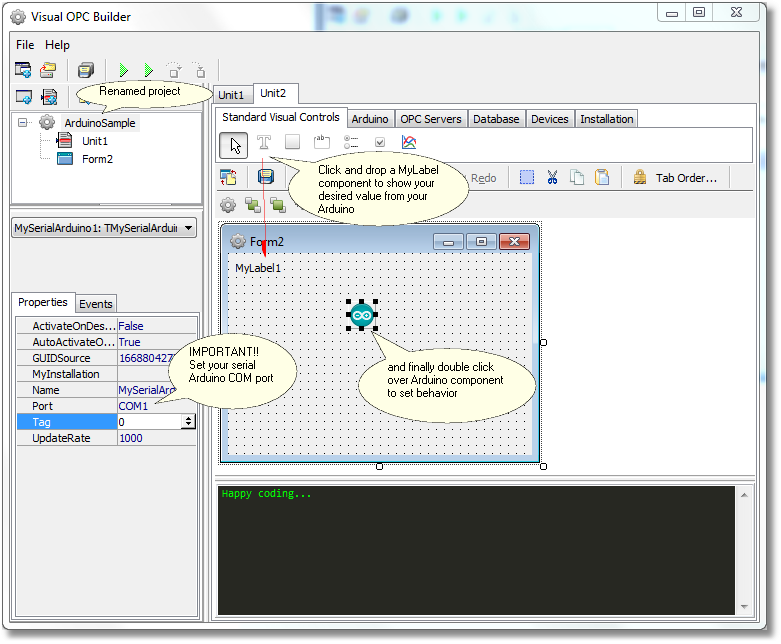Open the Database palette tab

[x=496, y=119]
